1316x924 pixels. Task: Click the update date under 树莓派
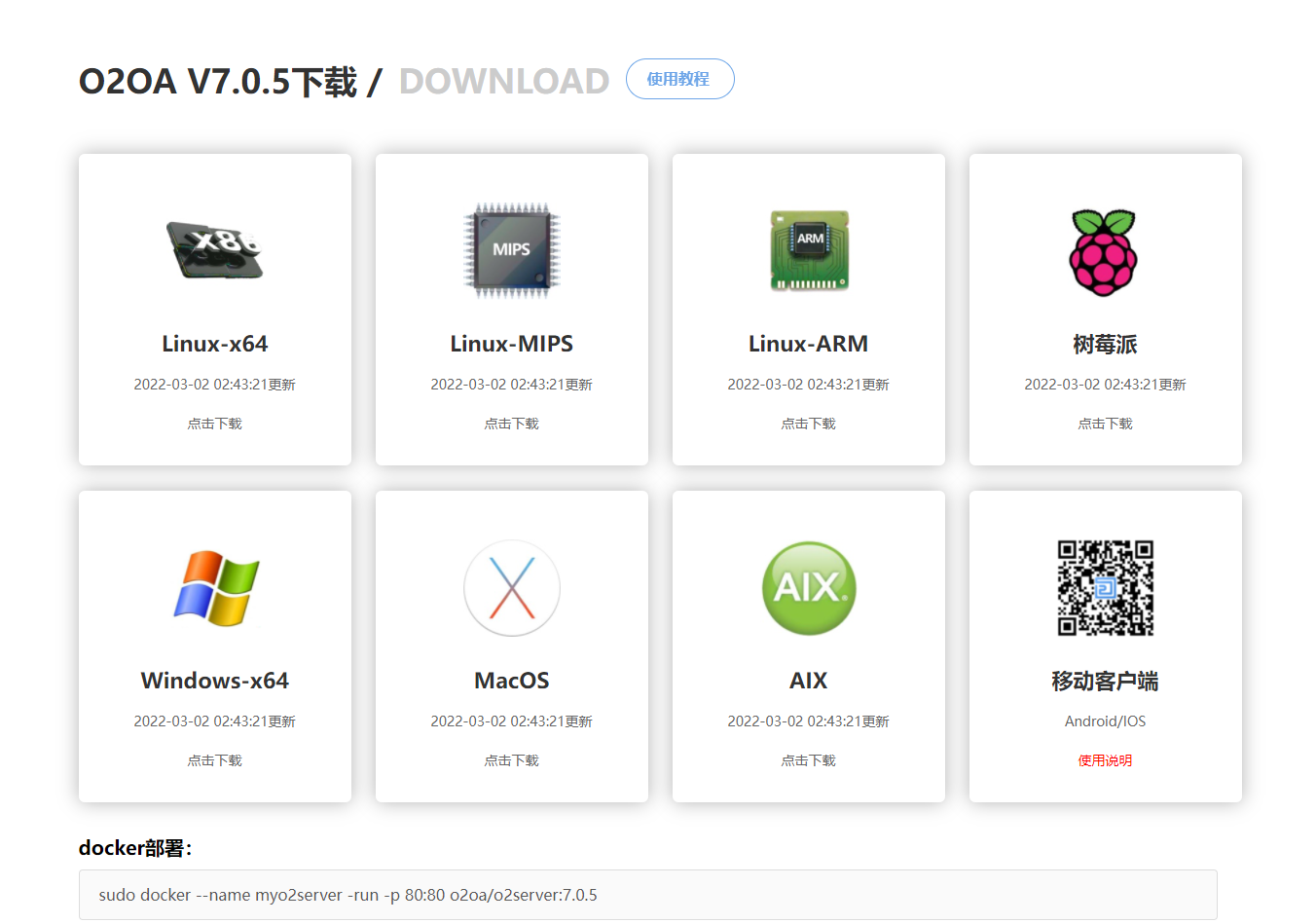point(1106,385)
